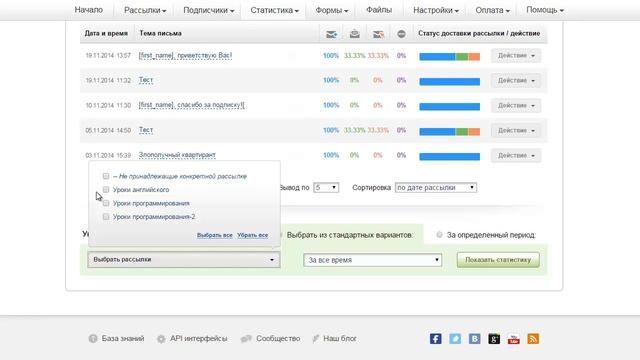This screenshot has height=360, width=640.
Task: Click delivery status bar for 05.11.2014 14:50 row
Action: (449, 131)
